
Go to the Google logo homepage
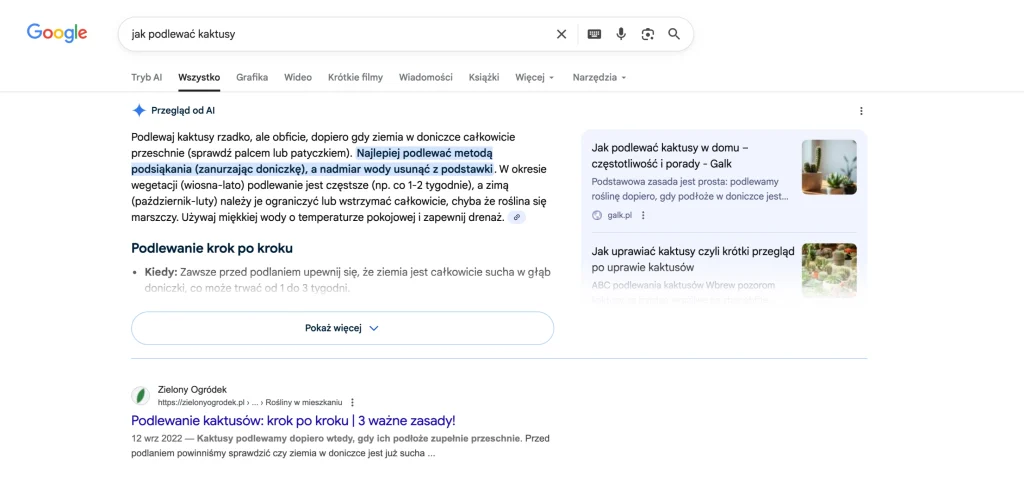tap(57, 33)
